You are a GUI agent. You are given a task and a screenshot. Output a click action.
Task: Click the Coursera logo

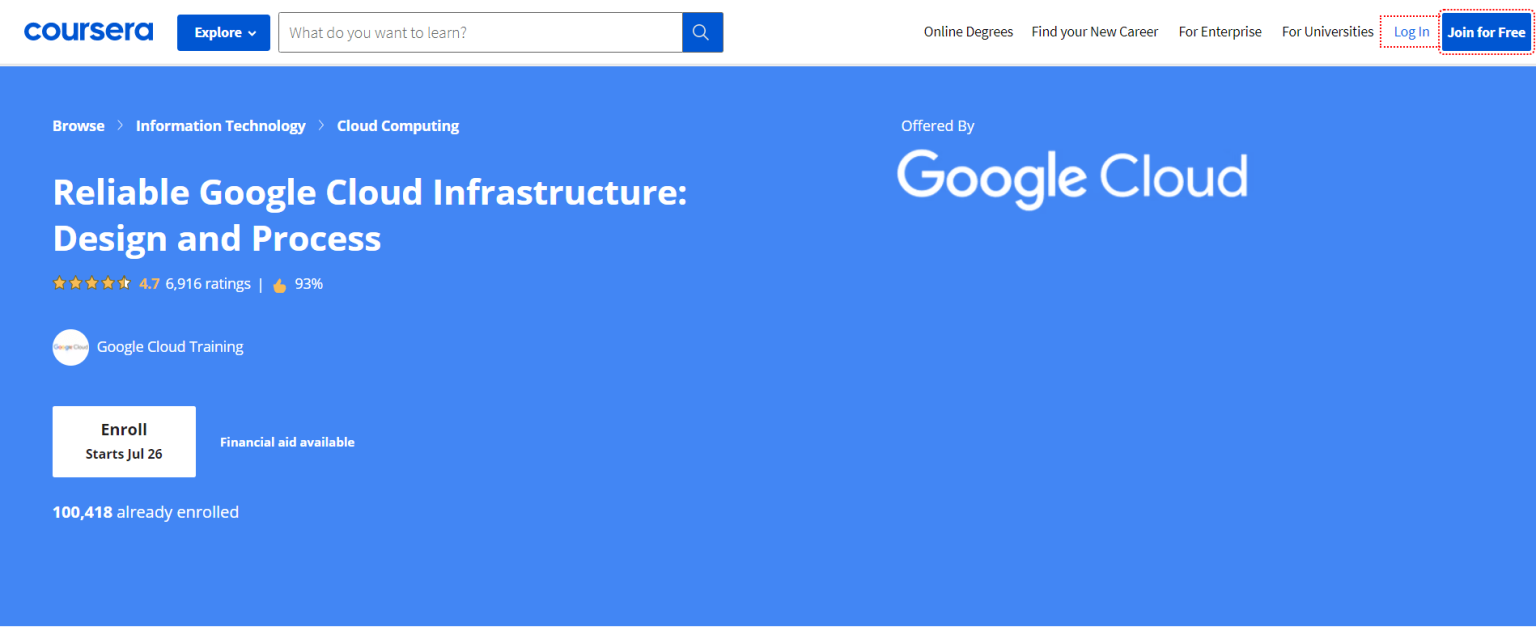tap(88, 32)
